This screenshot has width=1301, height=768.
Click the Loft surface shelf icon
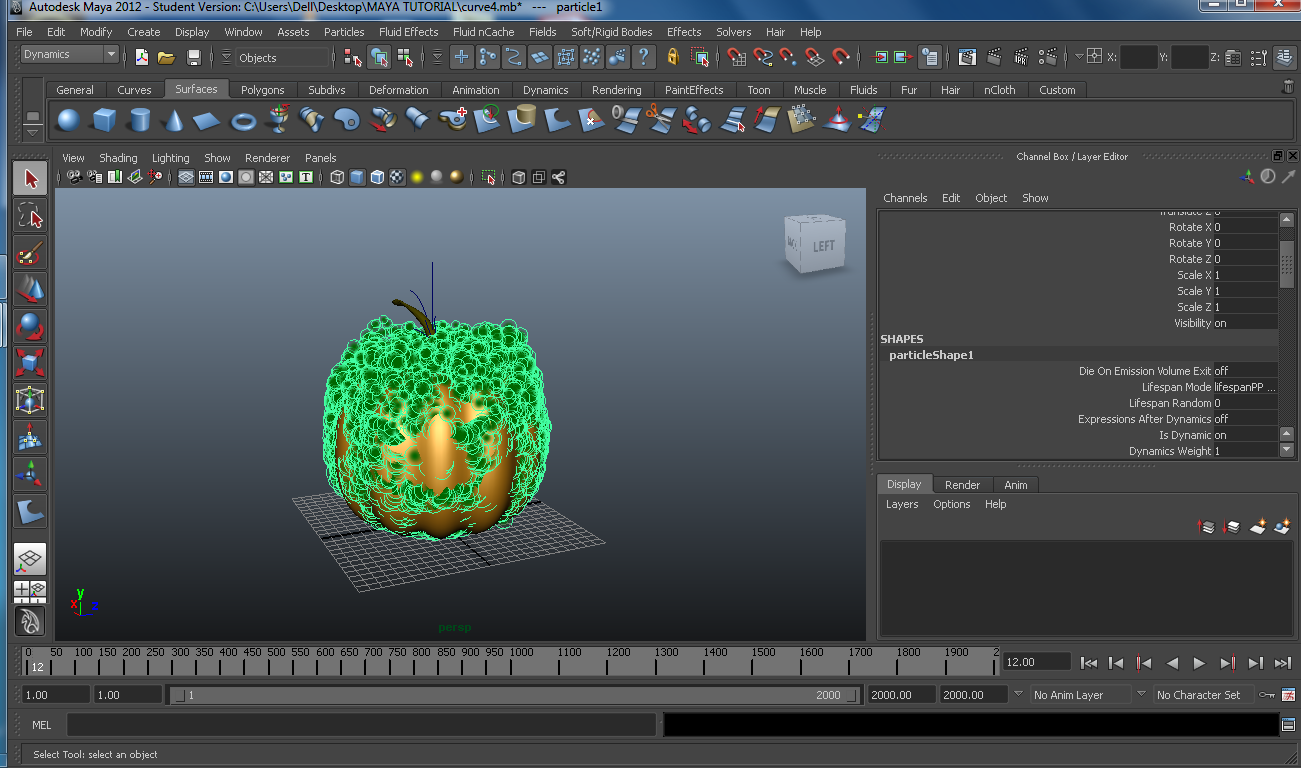(x=313, y=120)
